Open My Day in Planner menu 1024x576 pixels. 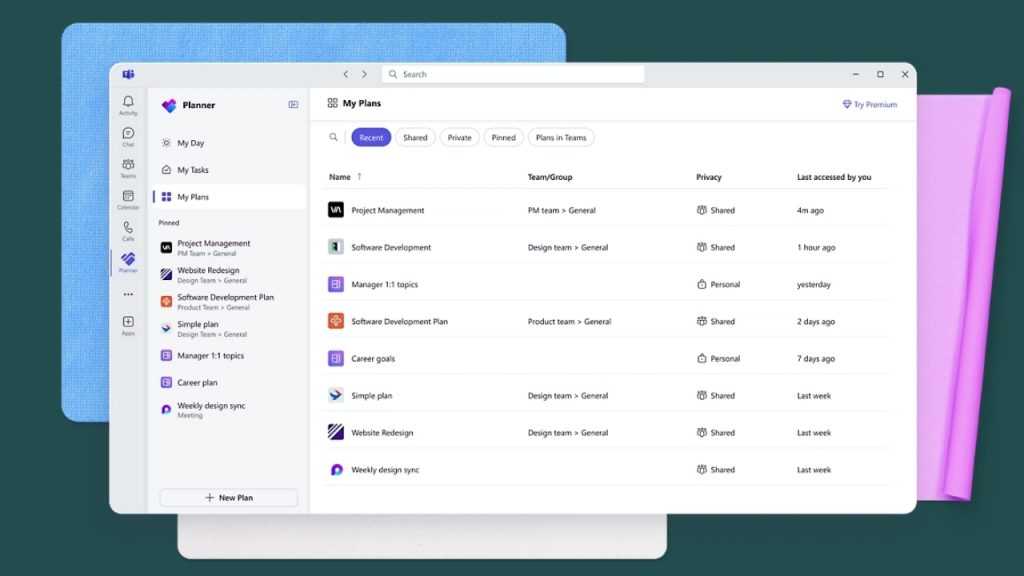coord(190,143)
